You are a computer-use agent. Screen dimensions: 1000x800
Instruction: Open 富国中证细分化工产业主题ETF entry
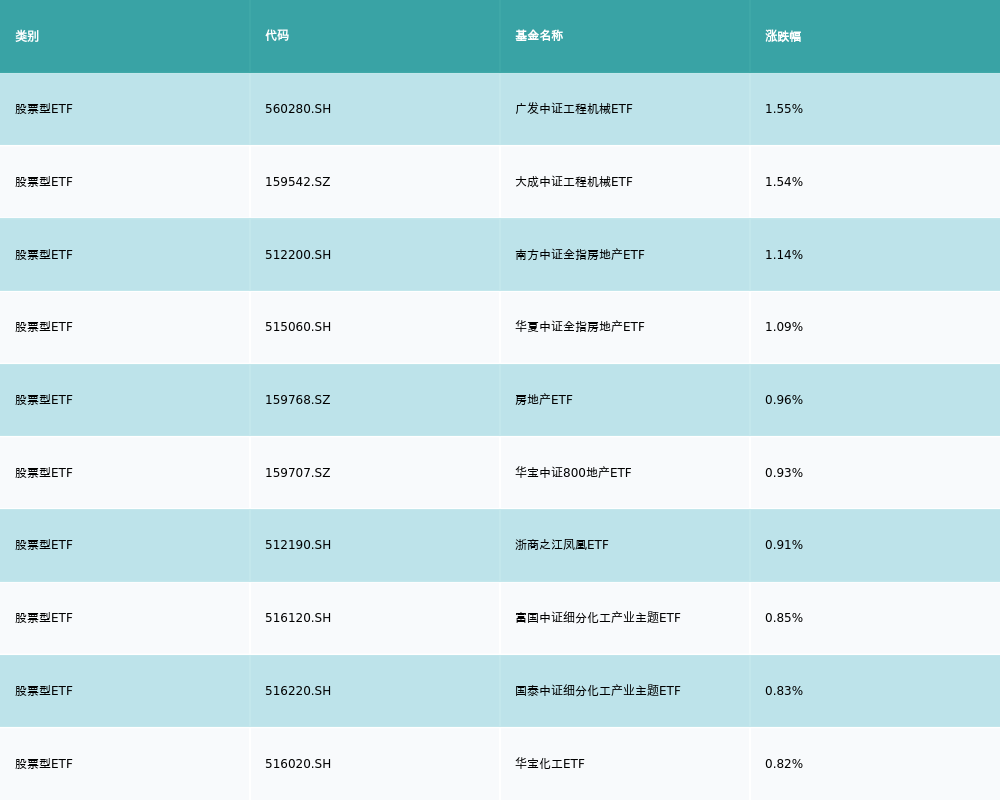click(x=598, y=618)
